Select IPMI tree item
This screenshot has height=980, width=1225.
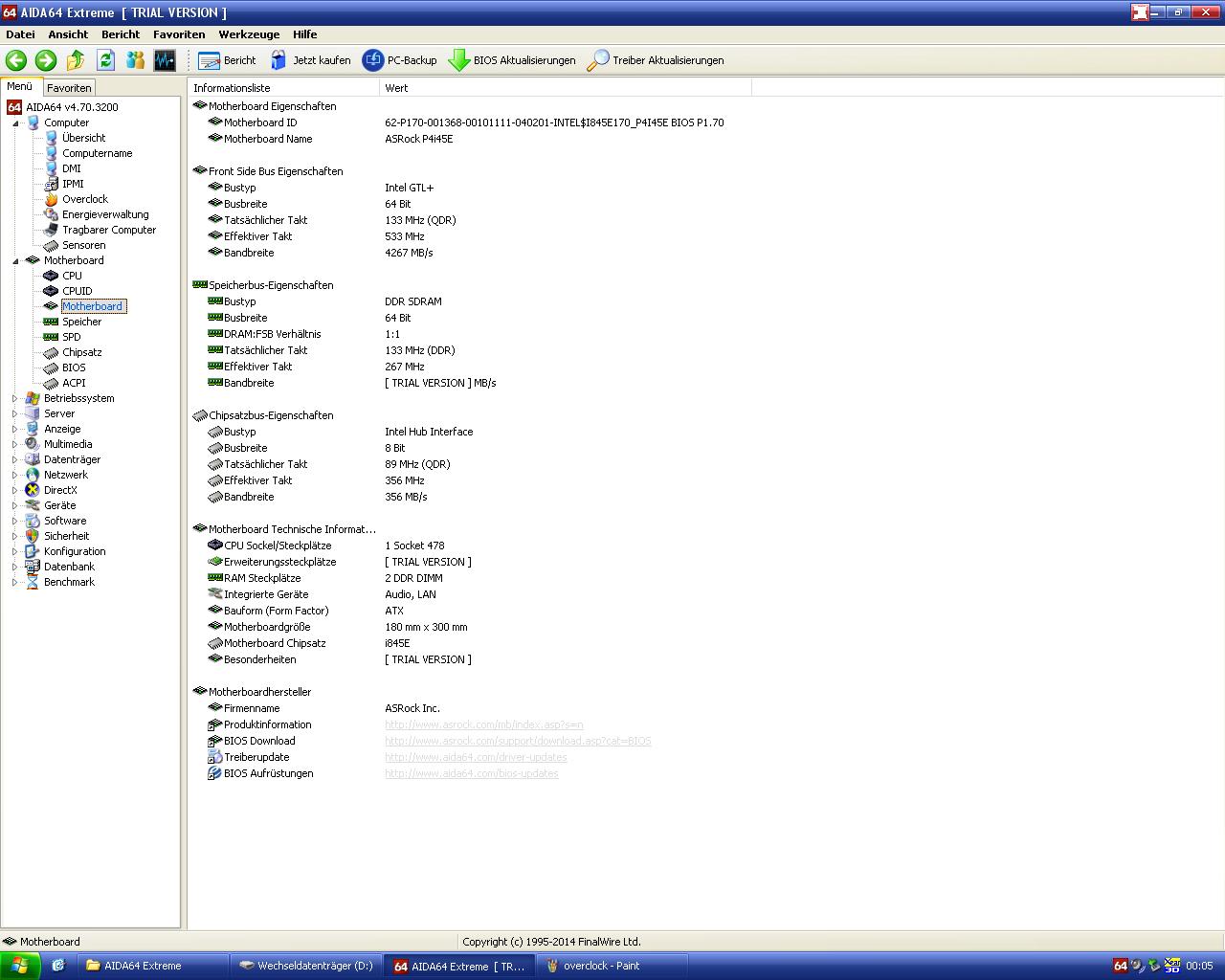(73, 184)
